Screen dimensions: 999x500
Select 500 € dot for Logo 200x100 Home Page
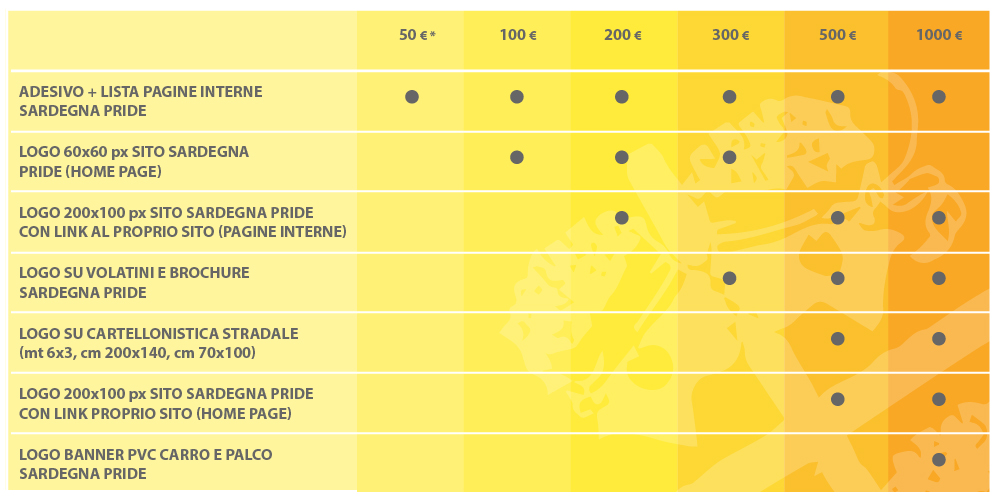pos(838,399)
